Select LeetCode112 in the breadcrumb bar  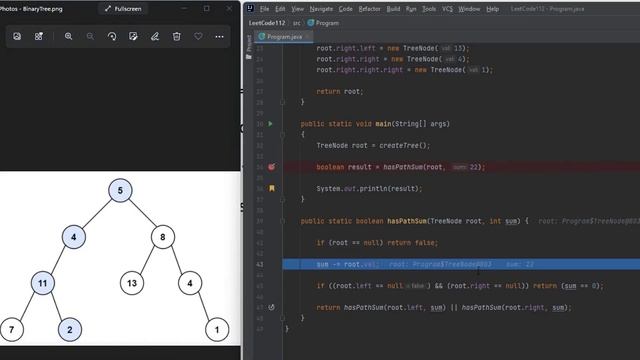267,23
